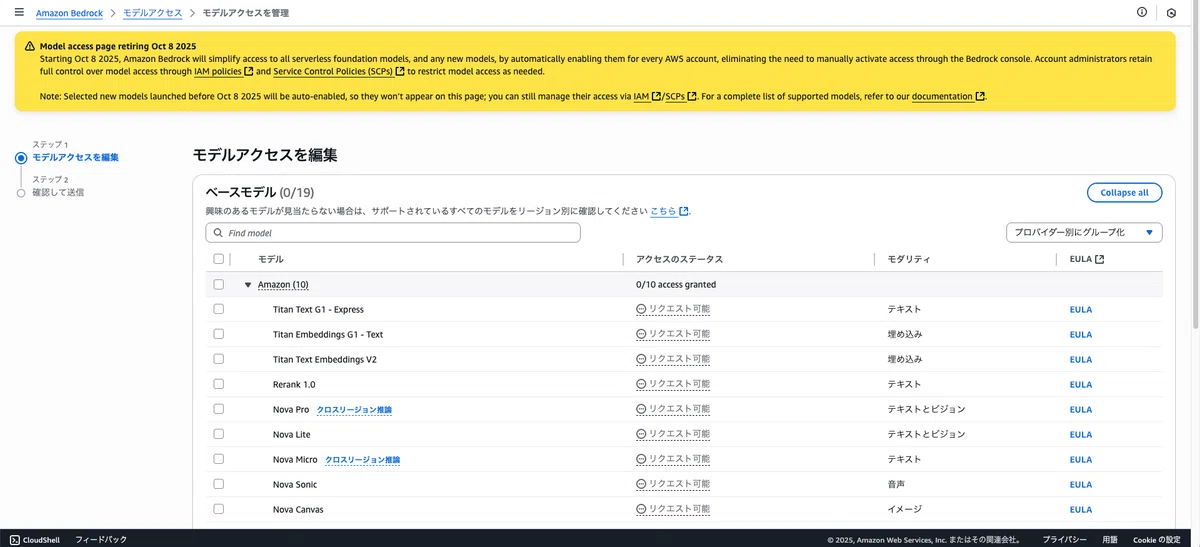Click リクエスト可能 status for Nova Lite

pos(673,434)
